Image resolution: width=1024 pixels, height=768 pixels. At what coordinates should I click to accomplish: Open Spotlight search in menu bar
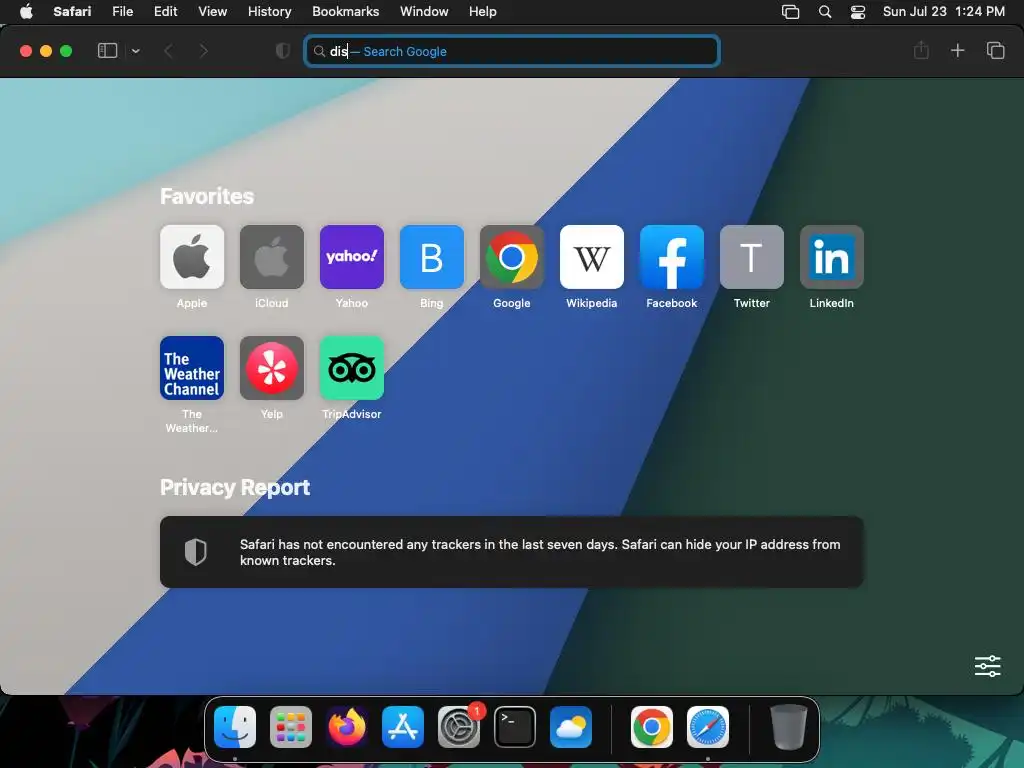pos(825,12)
